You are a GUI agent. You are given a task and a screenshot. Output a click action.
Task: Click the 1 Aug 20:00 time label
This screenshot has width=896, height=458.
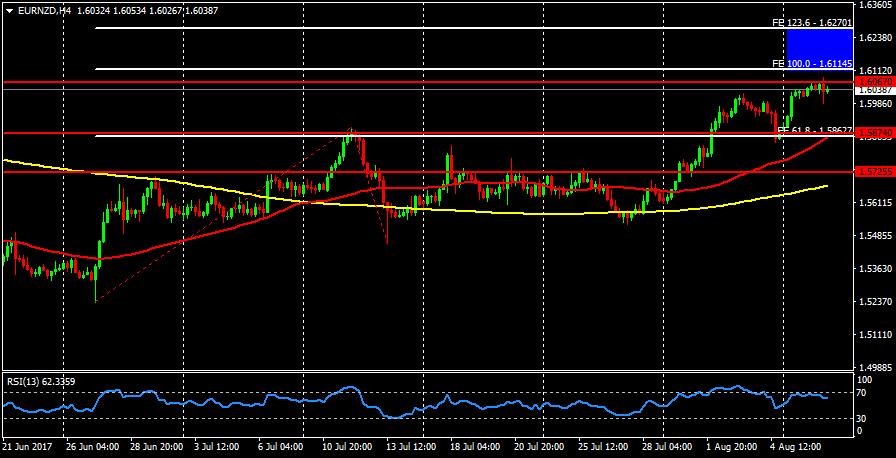click(x=733, y=448)
